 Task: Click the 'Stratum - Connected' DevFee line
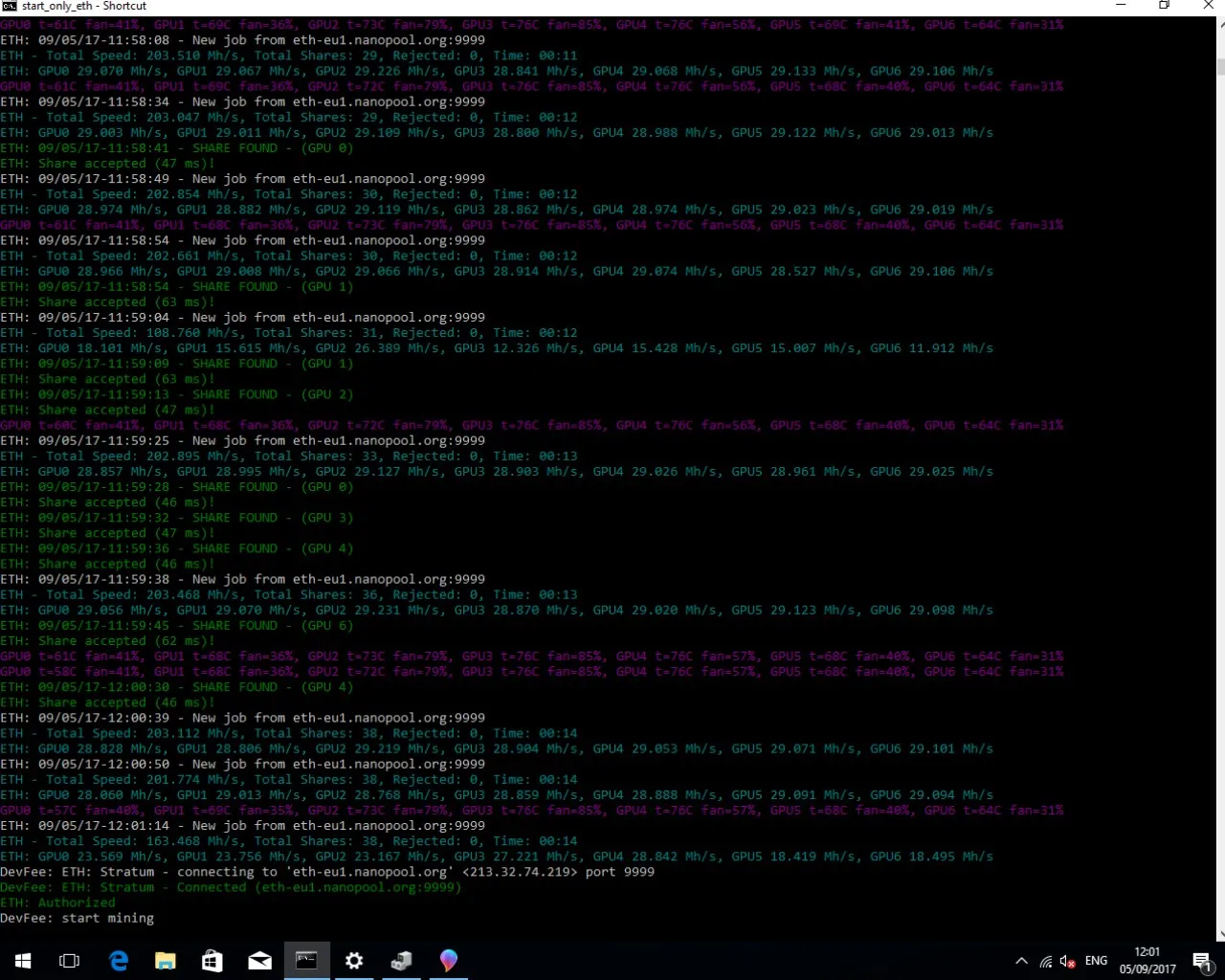pos(231,887)
